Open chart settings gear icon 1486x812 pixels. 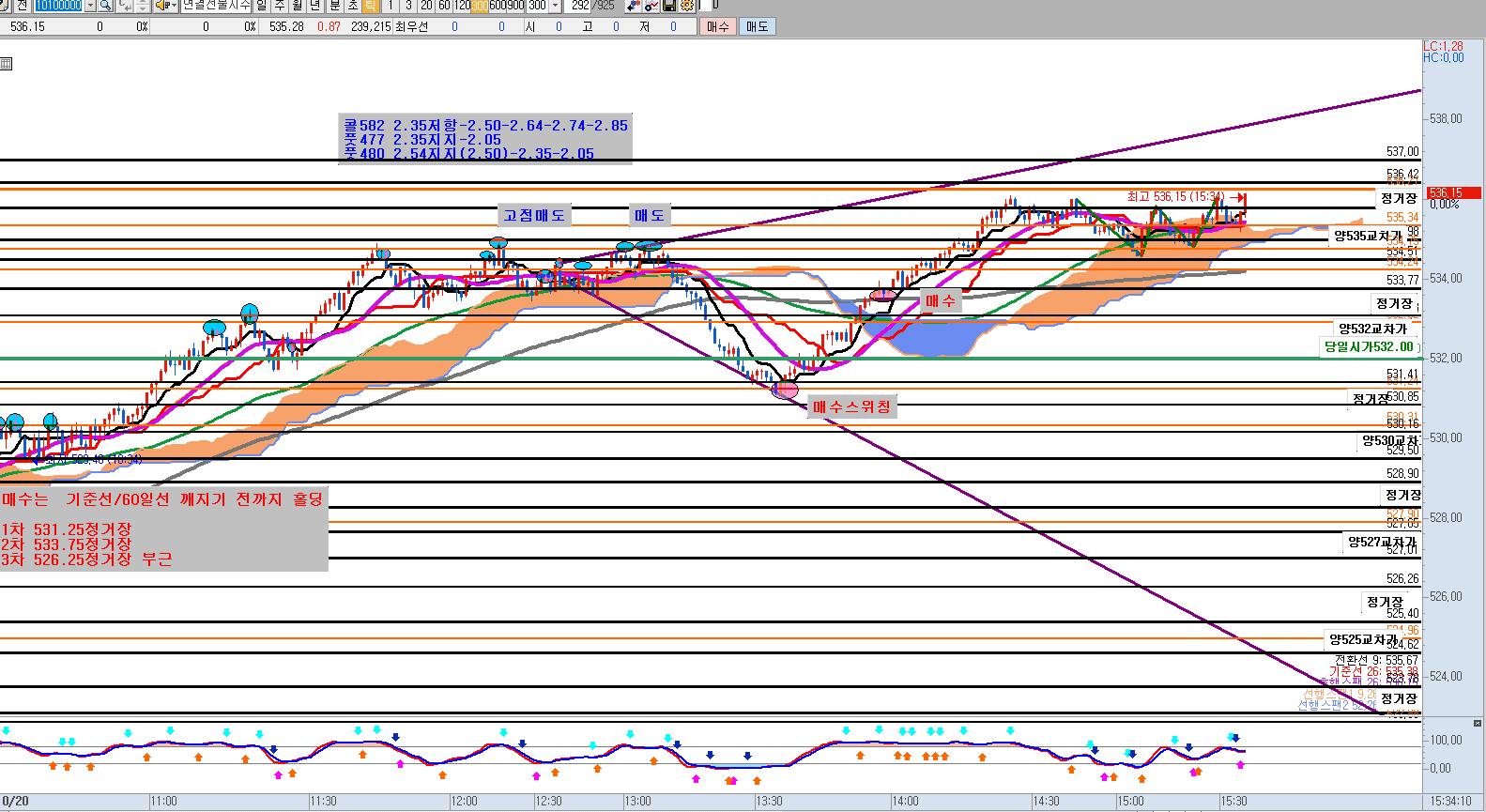click(687, 6)
